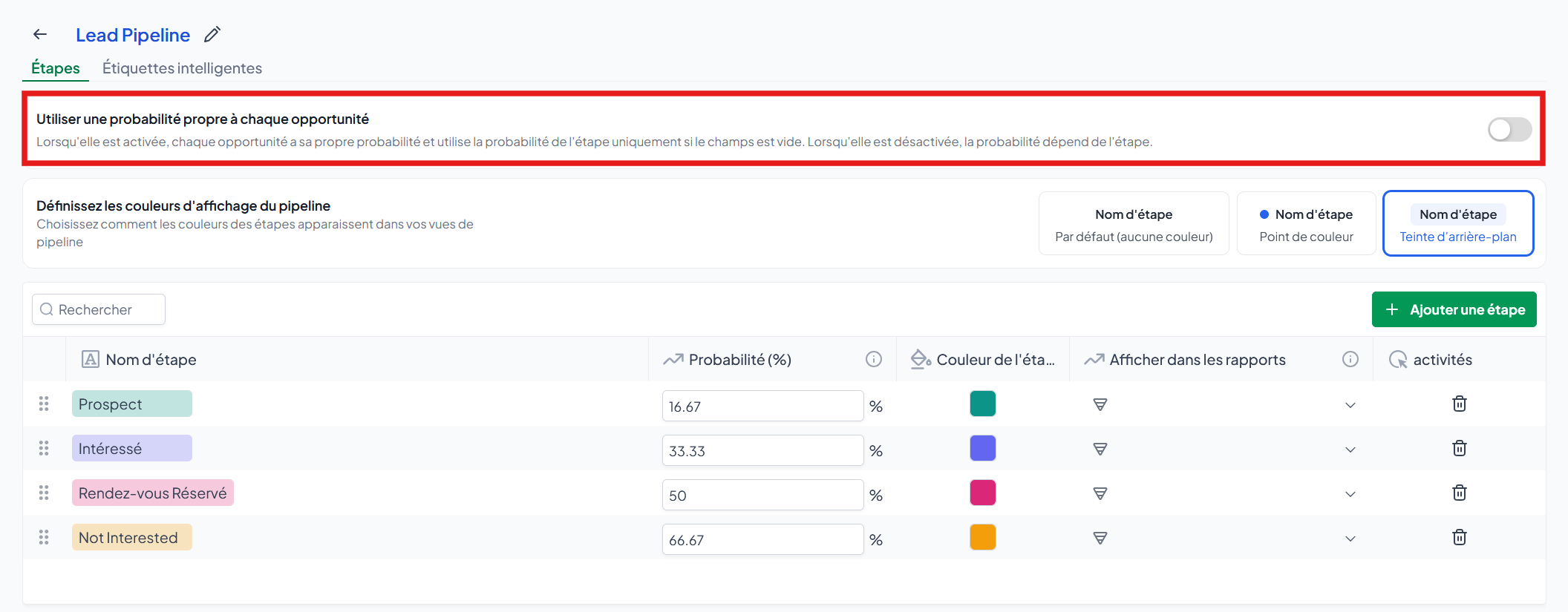The image size is (1568, 612).
Task: Click the Intéressé stage name
Action: coord(132,448)
